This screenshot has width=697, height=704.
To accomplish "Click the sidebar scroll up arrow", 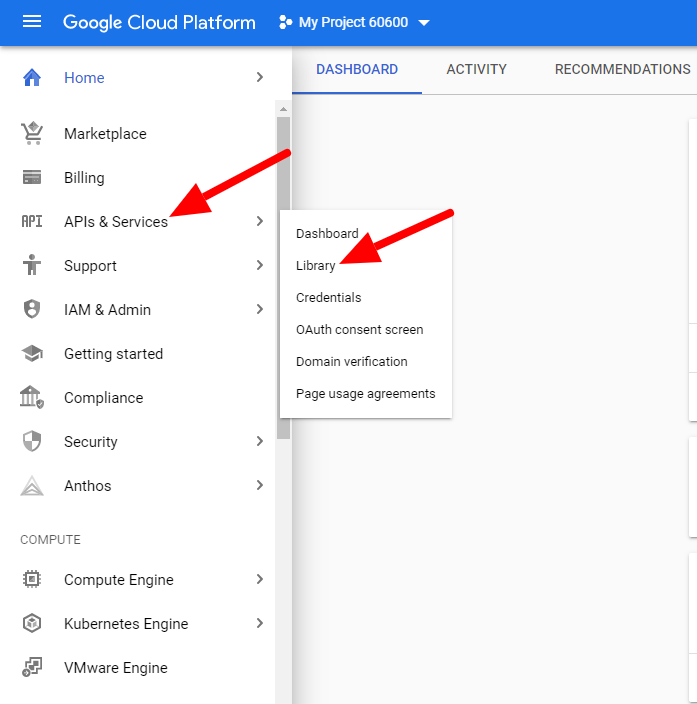I will tap(283, 109).
